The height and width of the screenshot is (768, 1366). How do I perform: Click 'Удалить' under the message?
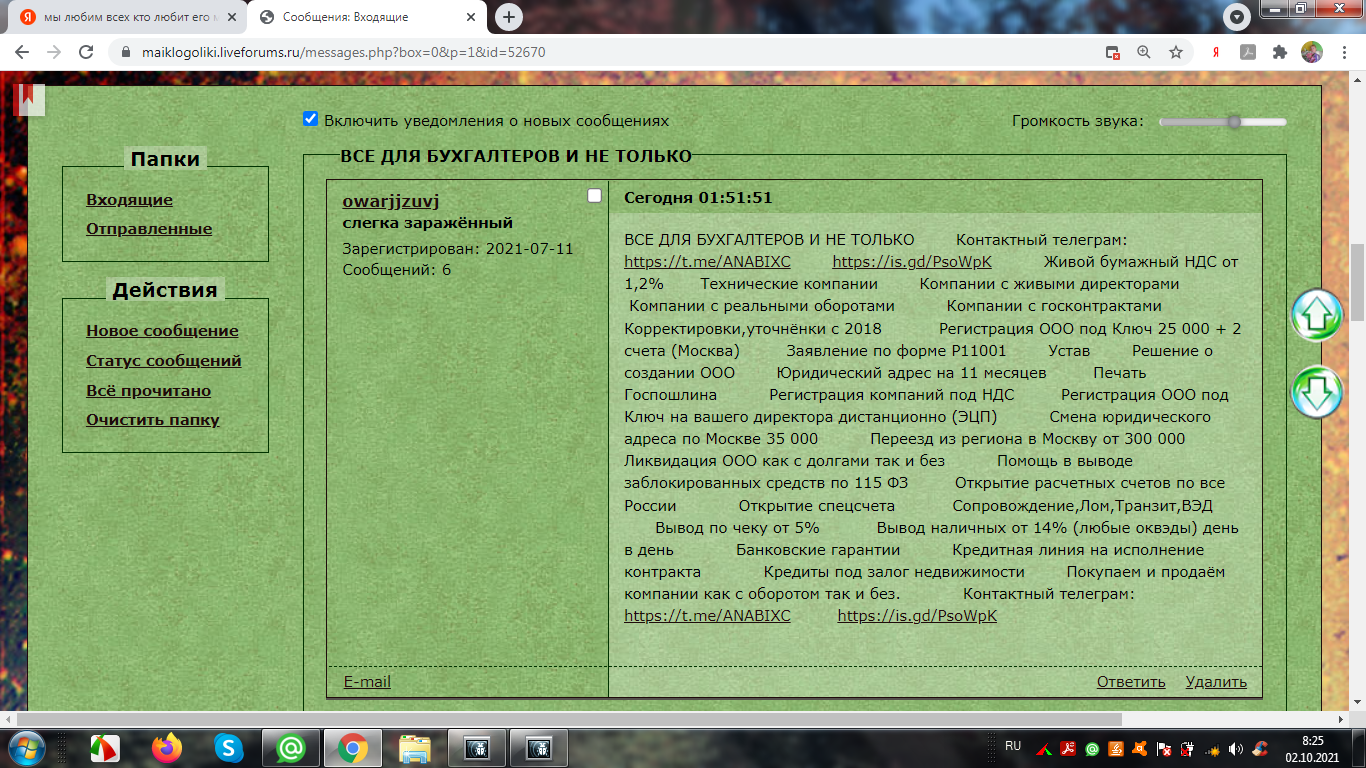pyautogui.click(x=1216, y=682)
